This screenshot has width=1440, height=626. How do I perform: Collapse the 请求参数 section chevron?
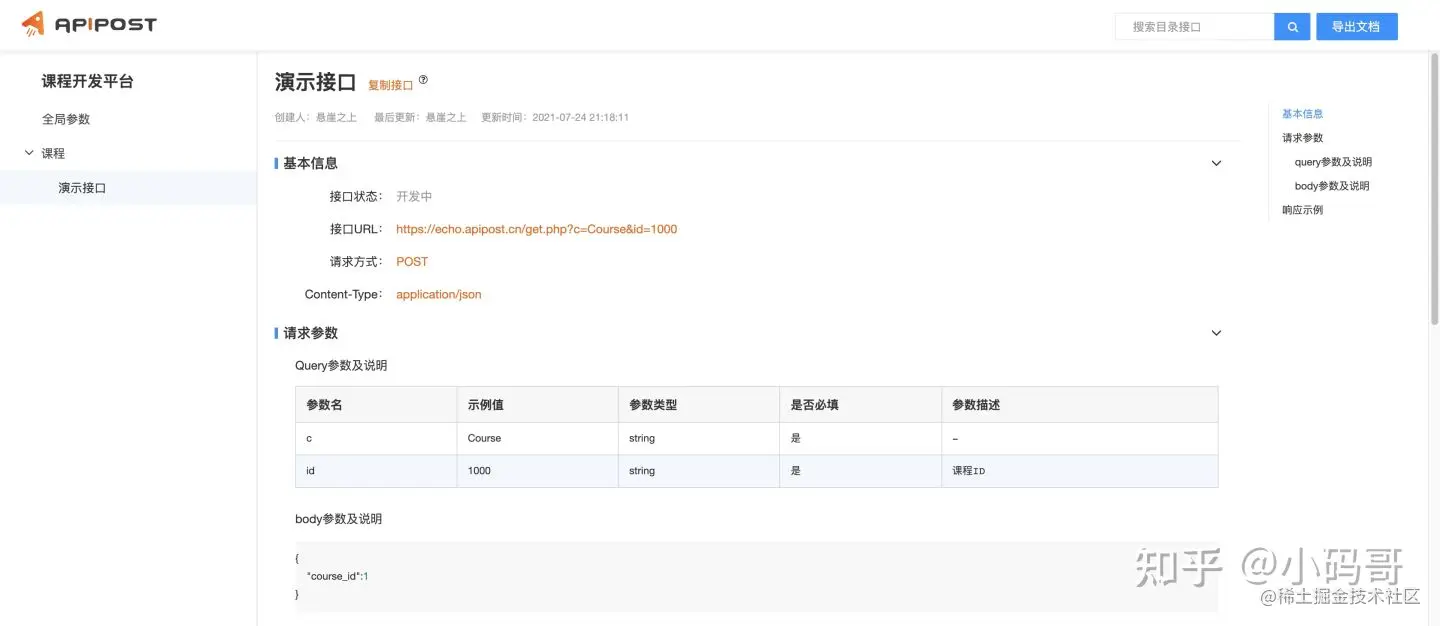coord(1216,333)
